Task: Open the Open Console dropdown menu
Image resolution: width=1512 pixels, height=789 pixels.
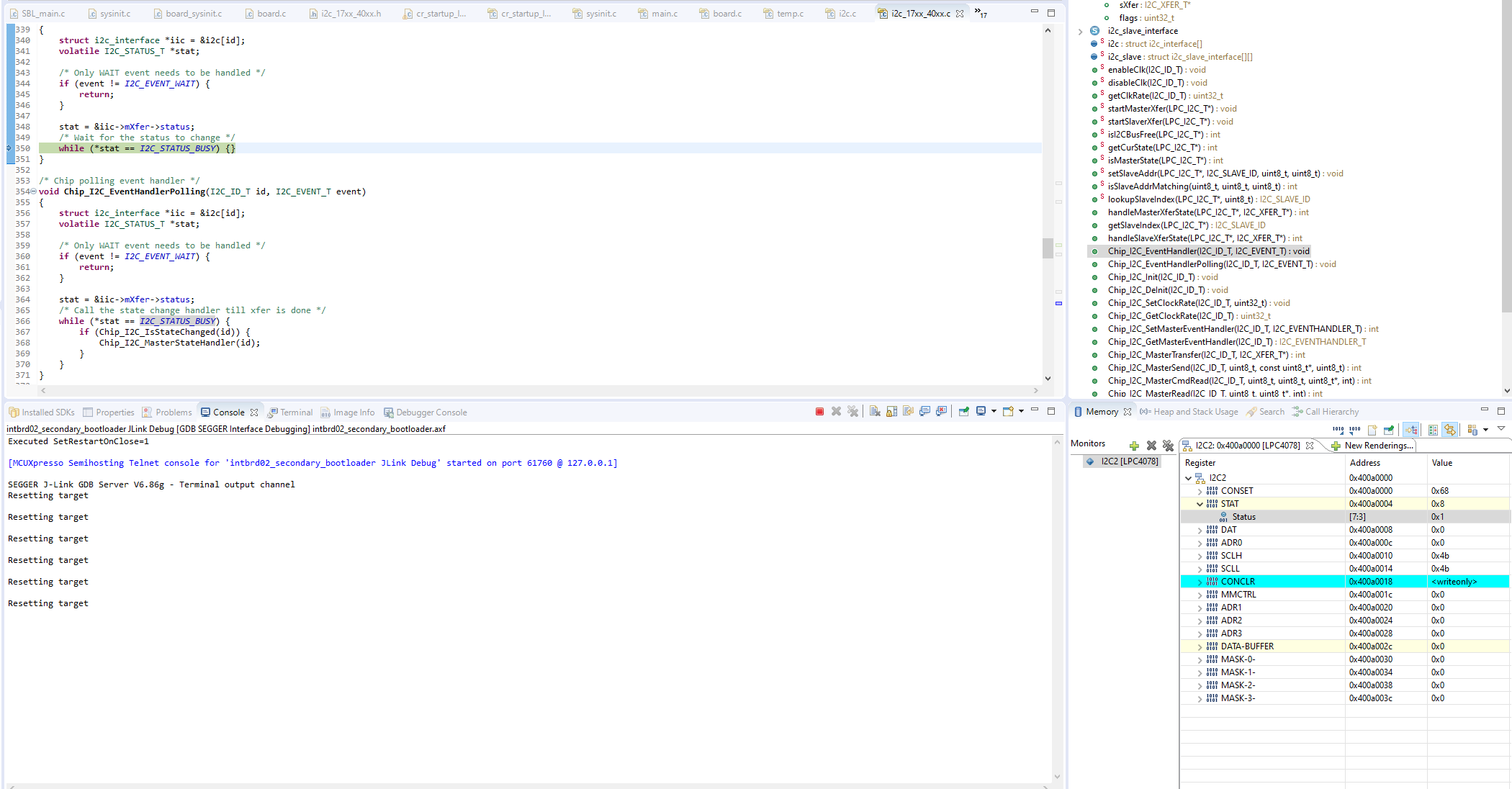Action: tap(994, 411)
